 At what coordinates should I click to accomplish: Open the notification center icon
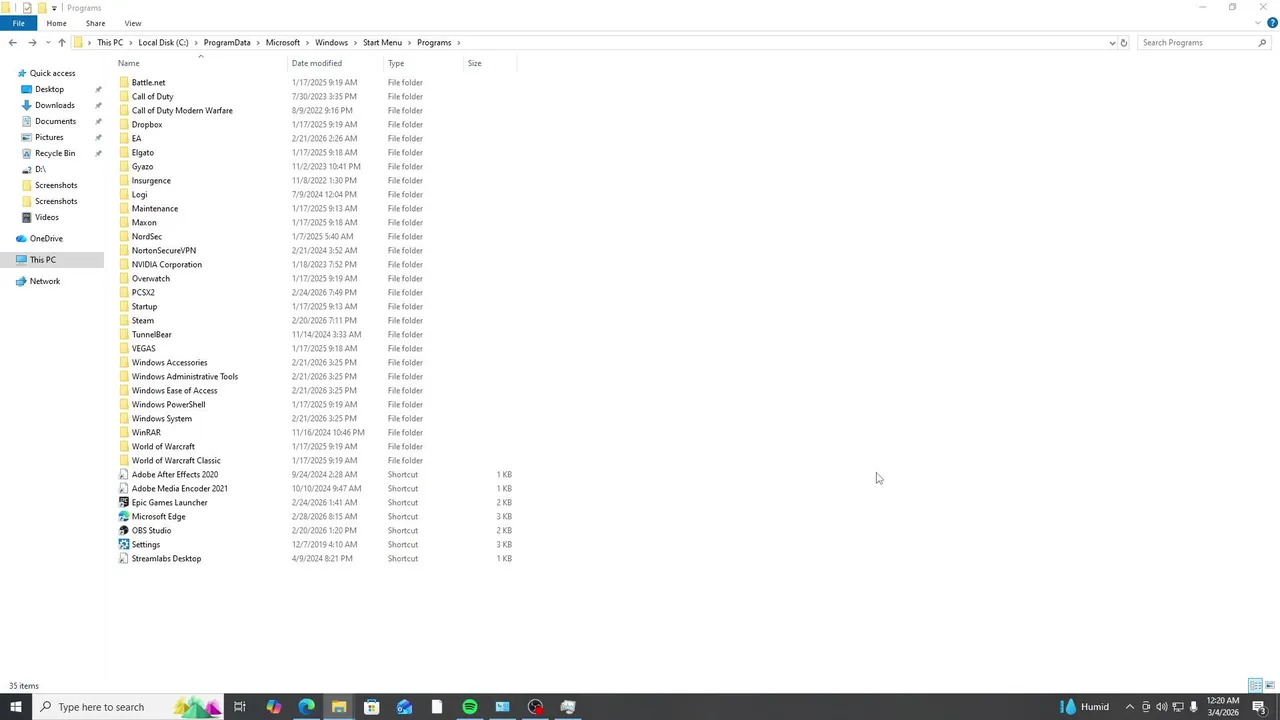(x=1259, y=707)
